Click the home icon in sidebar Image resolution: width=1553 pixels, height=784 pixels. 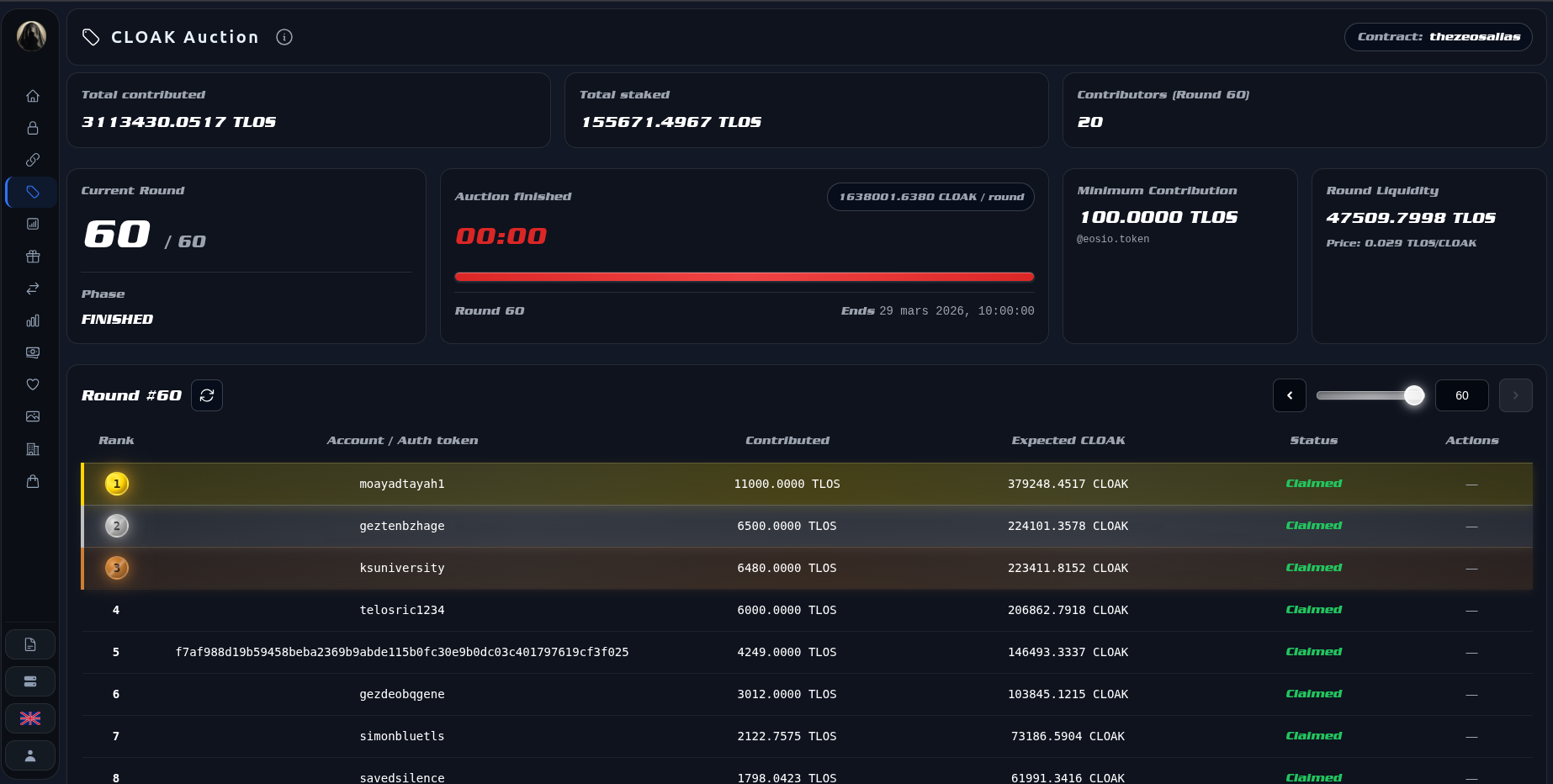pyautogui.click(x=33, y=96)
